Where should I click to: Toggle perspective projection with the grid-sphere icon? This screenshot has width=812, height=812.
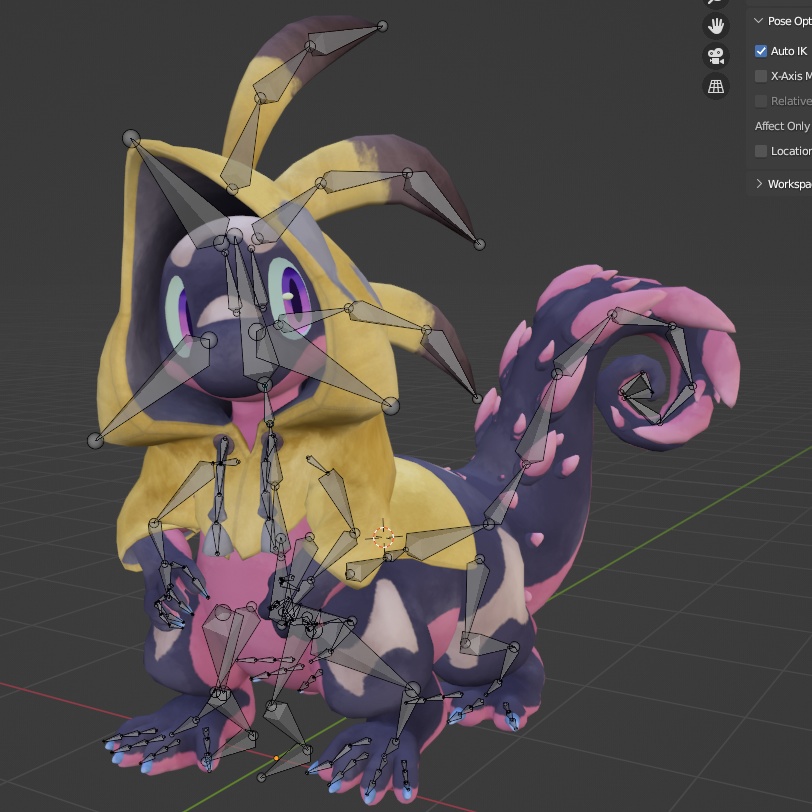click(716, 86)
